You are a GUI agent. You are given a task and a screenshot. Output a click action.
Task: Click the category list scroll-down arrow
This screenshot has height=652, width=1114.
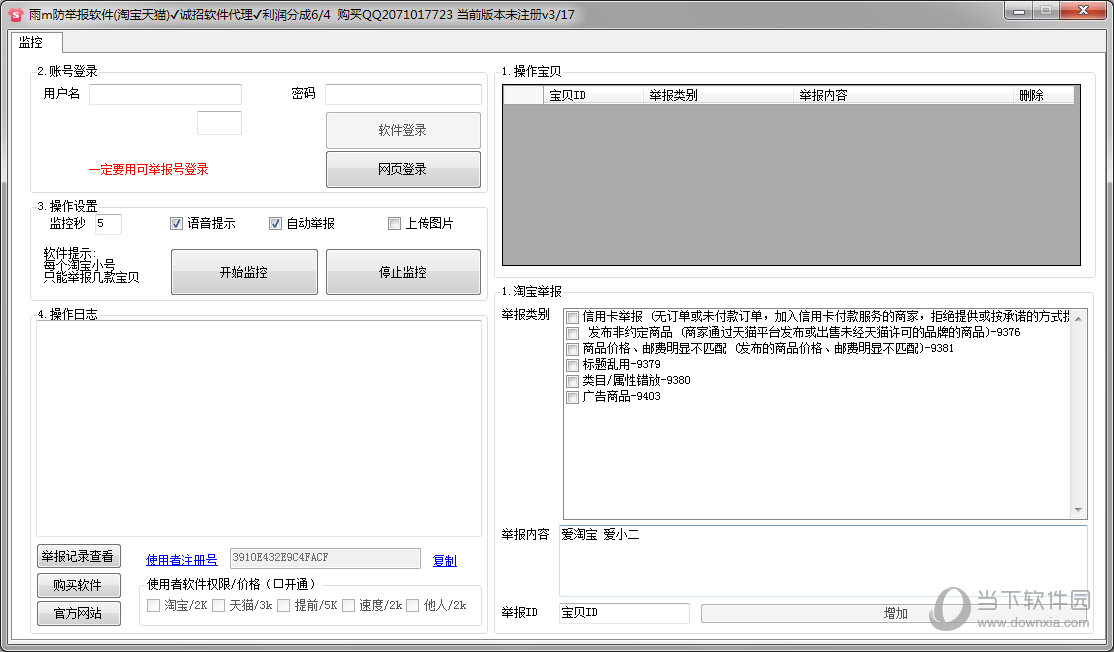[x=1078, y=510]
